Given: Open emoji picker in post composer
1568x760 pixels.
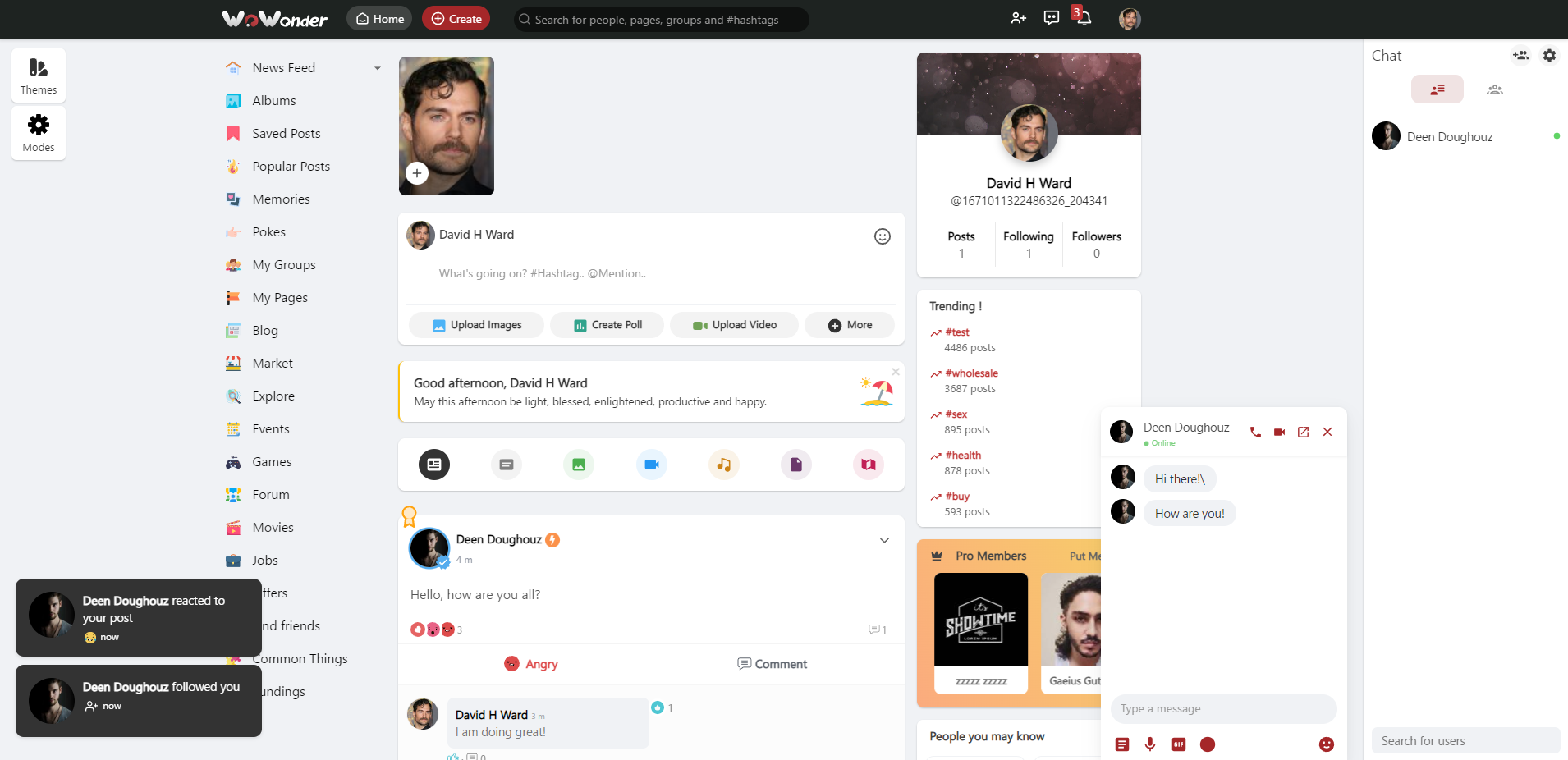Looking at the screenshot, I should (x=882, y=236).
